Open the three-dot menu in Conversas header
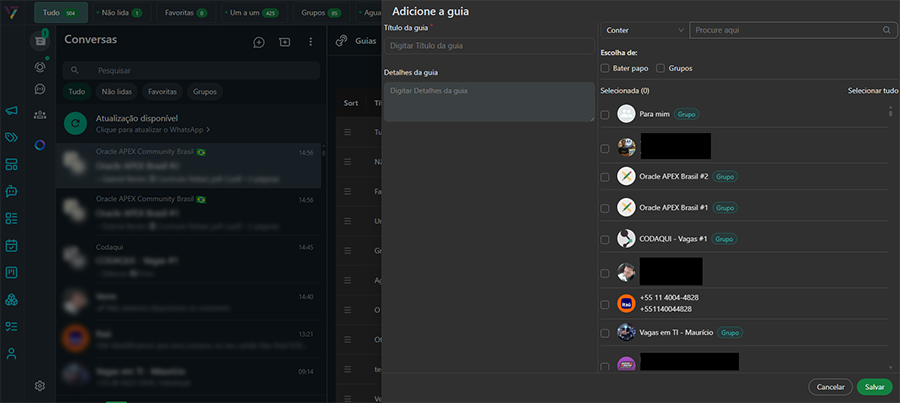The image size is (900, 403). tap(311, 42)
